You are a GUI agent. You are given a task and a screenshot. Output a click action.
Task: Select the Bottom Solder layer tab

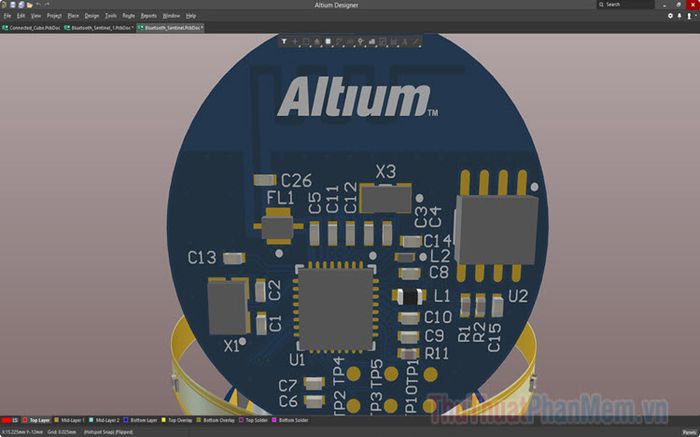(290, 420)
